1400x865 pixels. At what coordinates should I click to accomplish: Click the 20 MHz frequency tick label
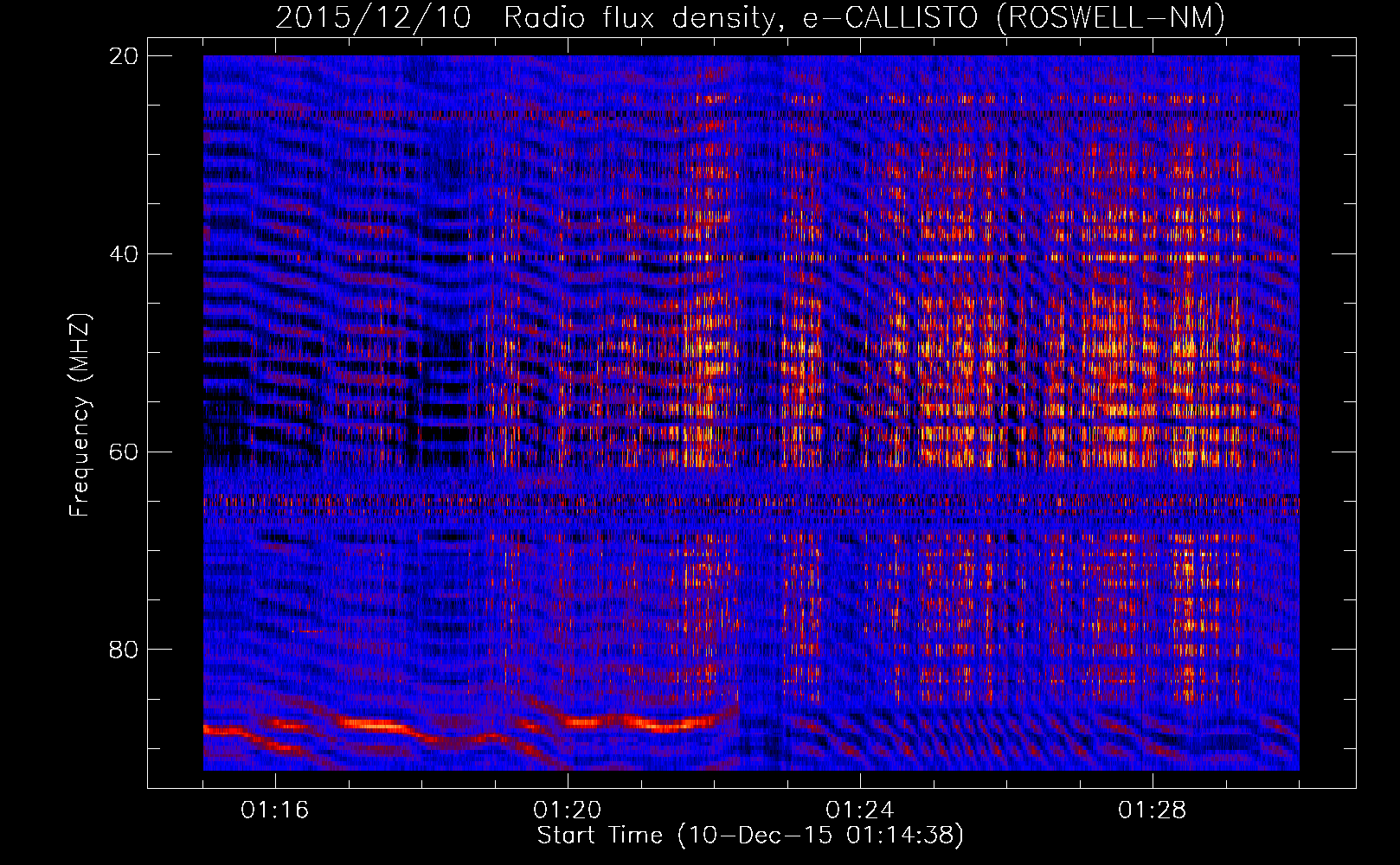tap(124, 55)
